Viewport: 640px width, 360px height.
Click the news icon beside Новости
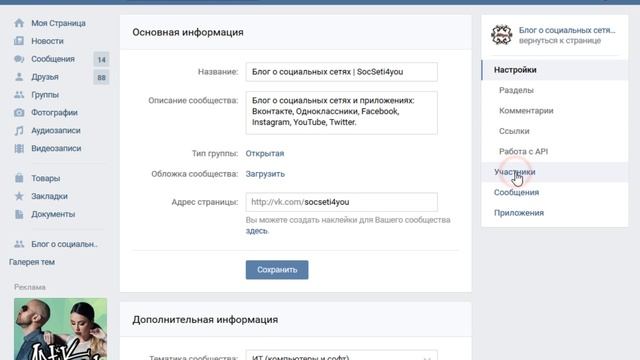(19, 41)
